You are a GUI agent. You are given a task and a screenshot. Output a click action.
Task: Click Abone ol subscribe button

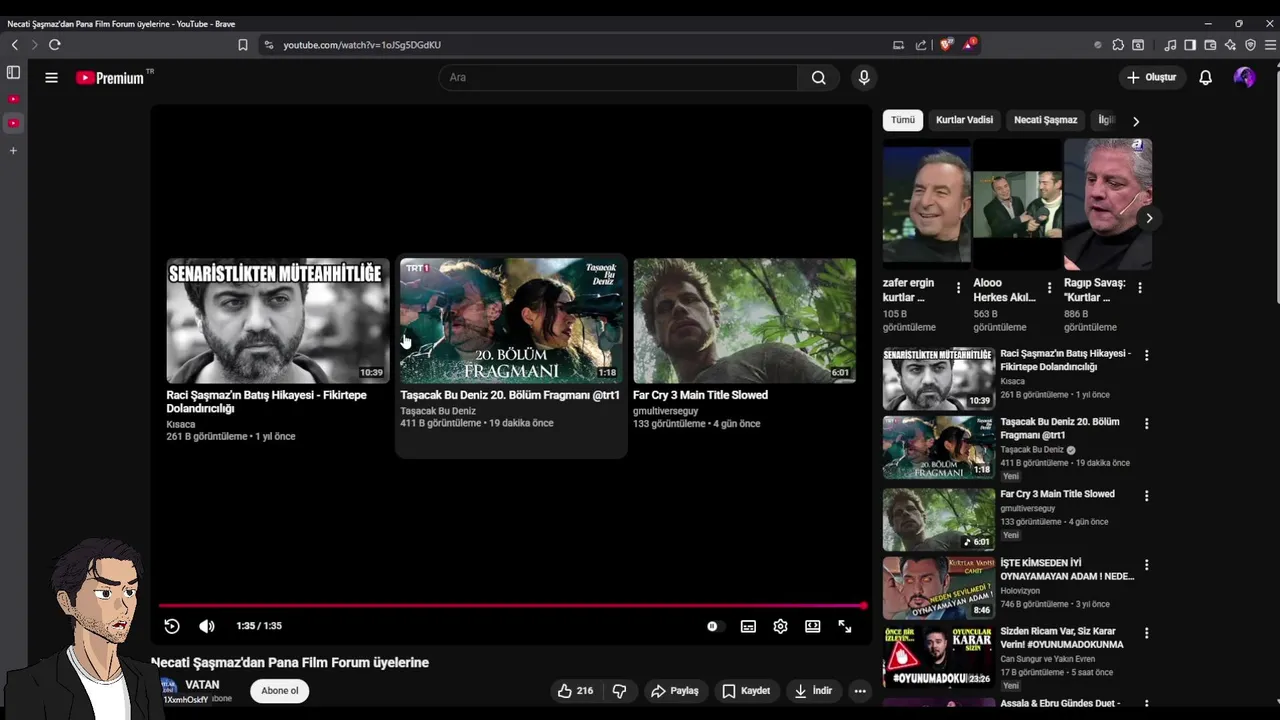(280, 691)
